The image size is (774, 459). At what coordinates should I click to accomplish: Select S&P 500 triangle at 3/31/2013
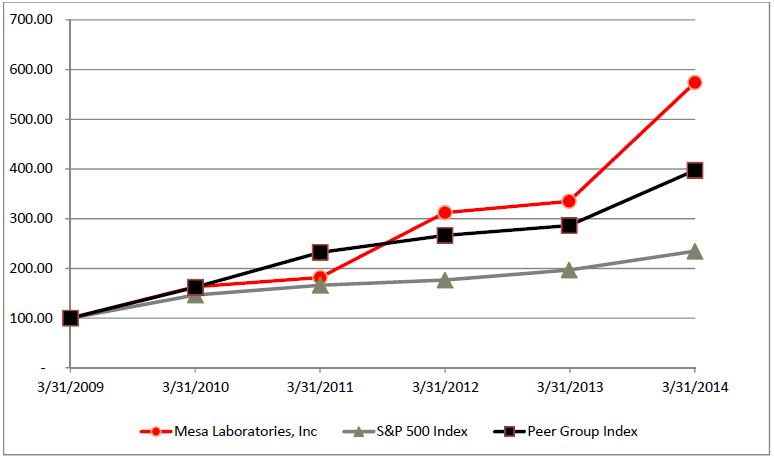pos(570,269)
